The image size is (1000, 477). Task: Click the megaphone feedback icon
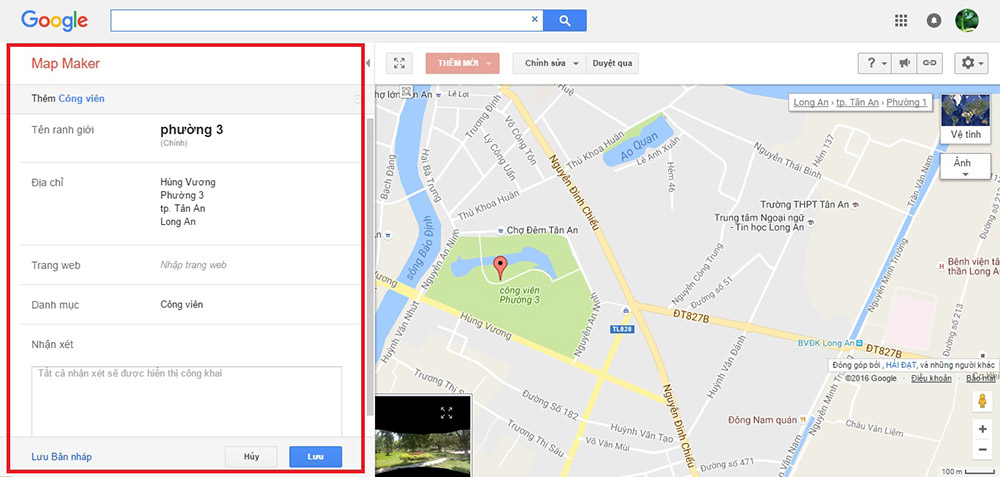pyautogui.click(x=904, y=63)
